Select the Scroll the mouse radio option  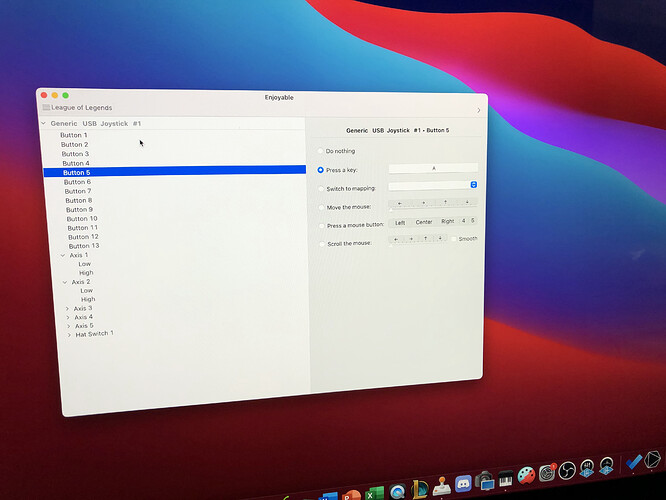pyautogui.click(x=322, y=244)
